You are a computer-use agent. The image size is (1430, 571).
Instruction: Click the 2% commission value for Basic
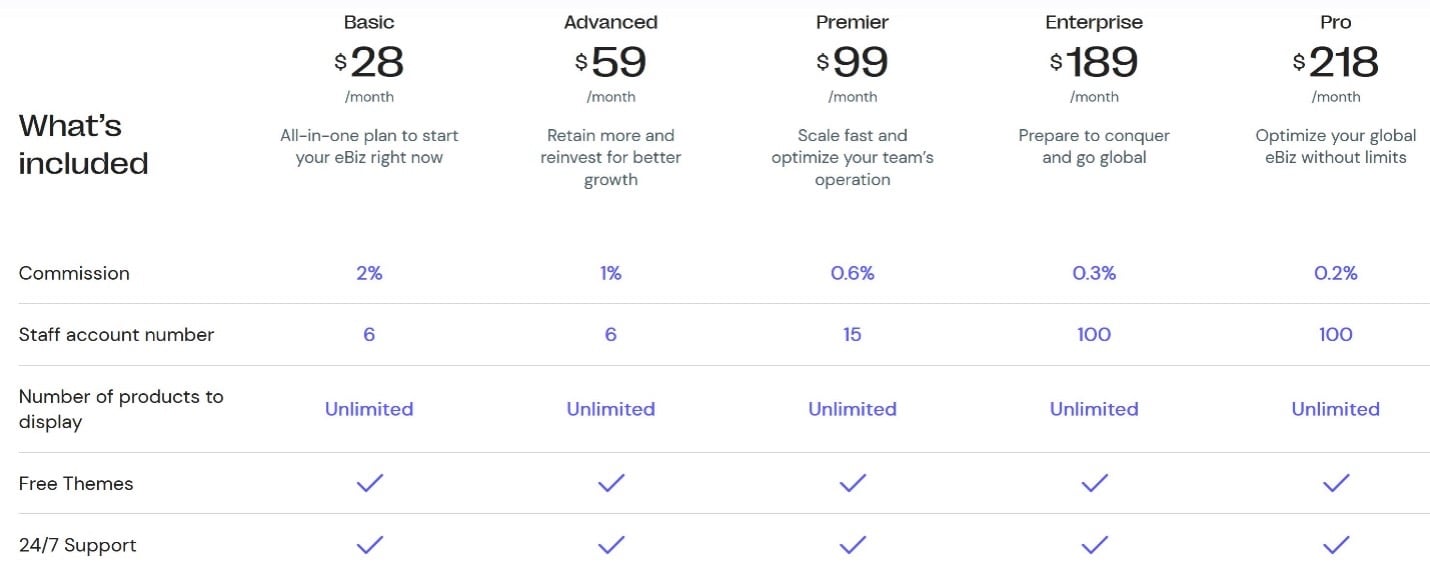[369, 273]
